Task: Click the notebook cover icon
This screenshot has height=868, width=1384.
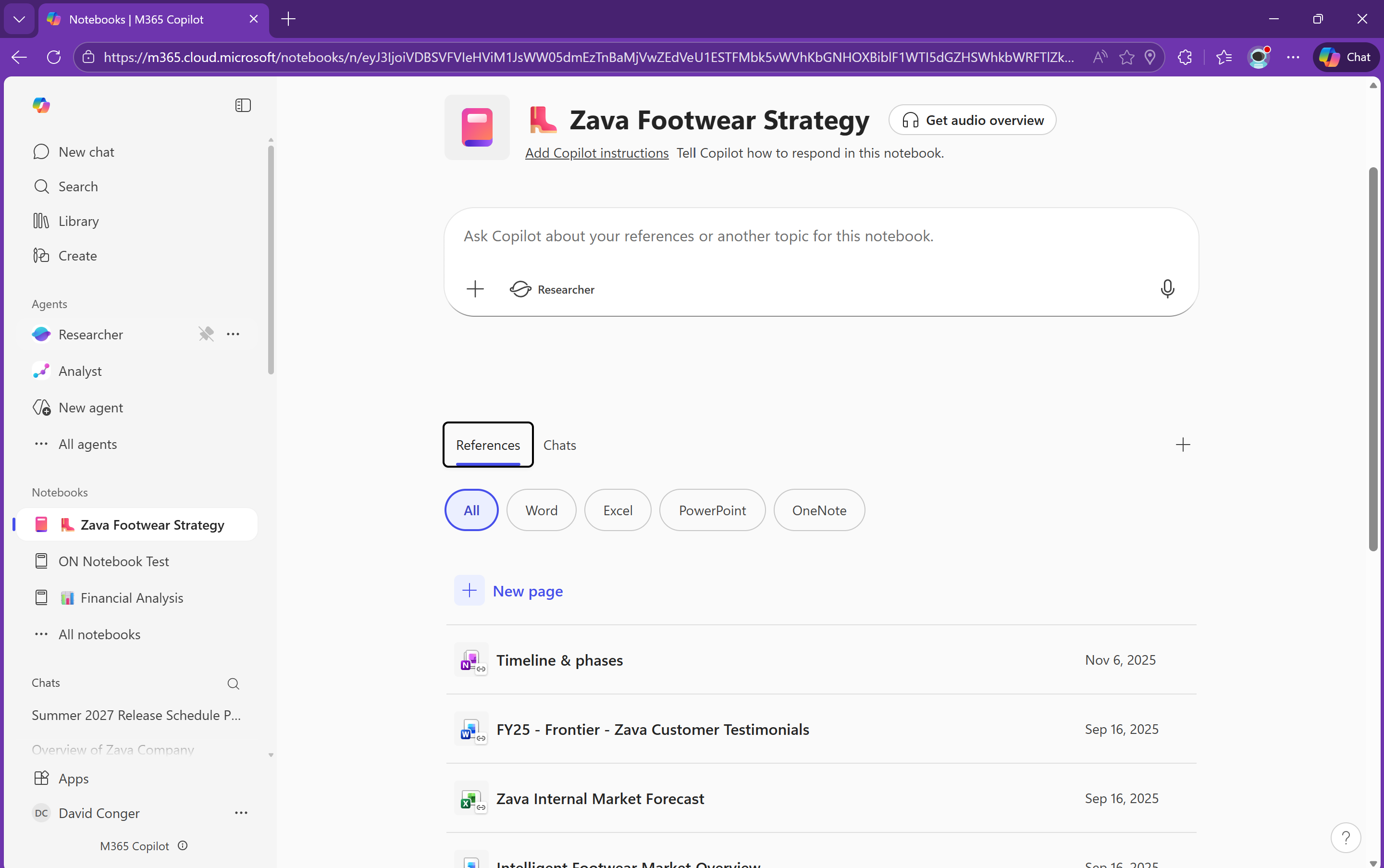Action: (477, 127)
